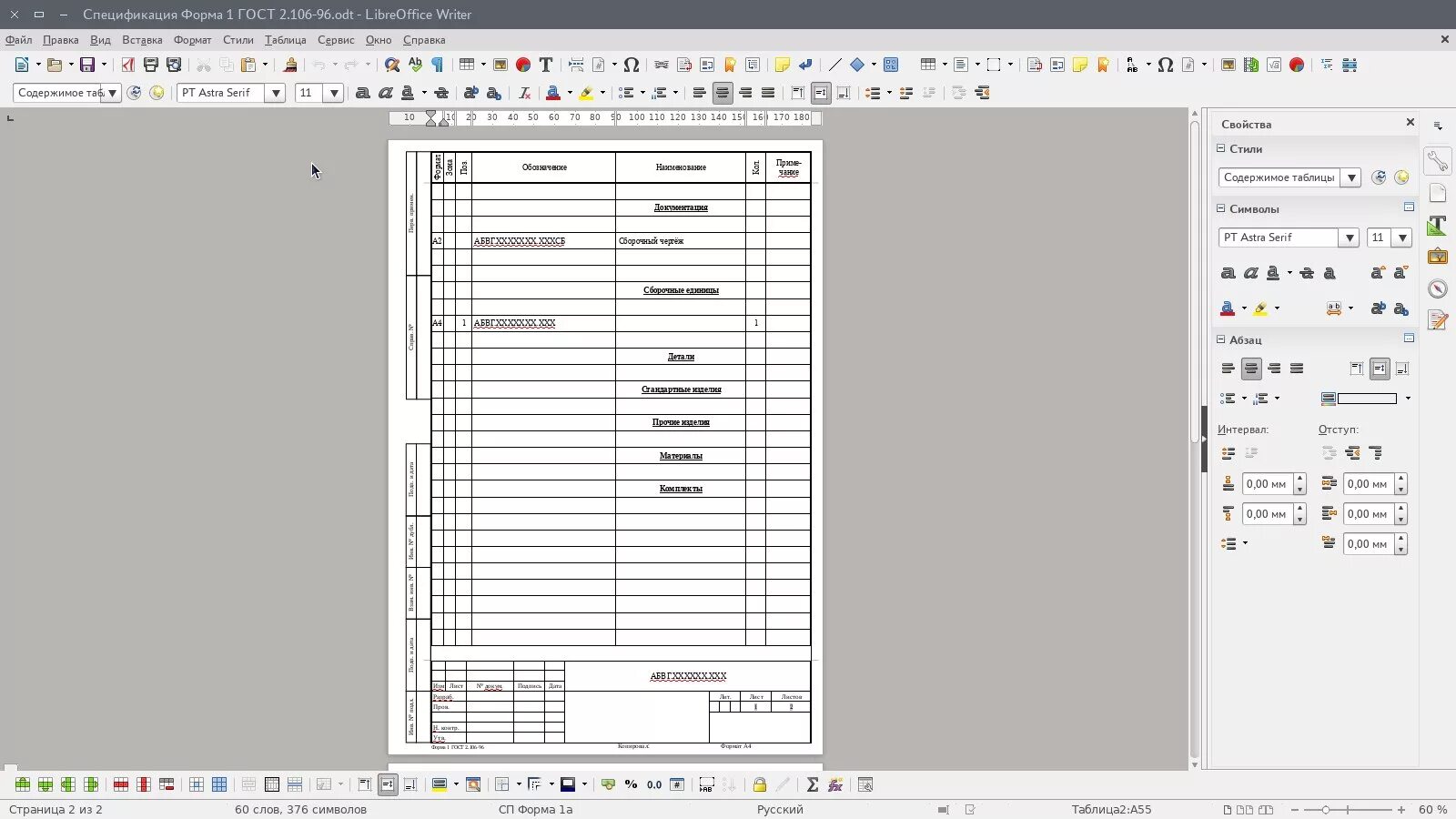Insert a page break
The image size is (1456, 819).
576,65
